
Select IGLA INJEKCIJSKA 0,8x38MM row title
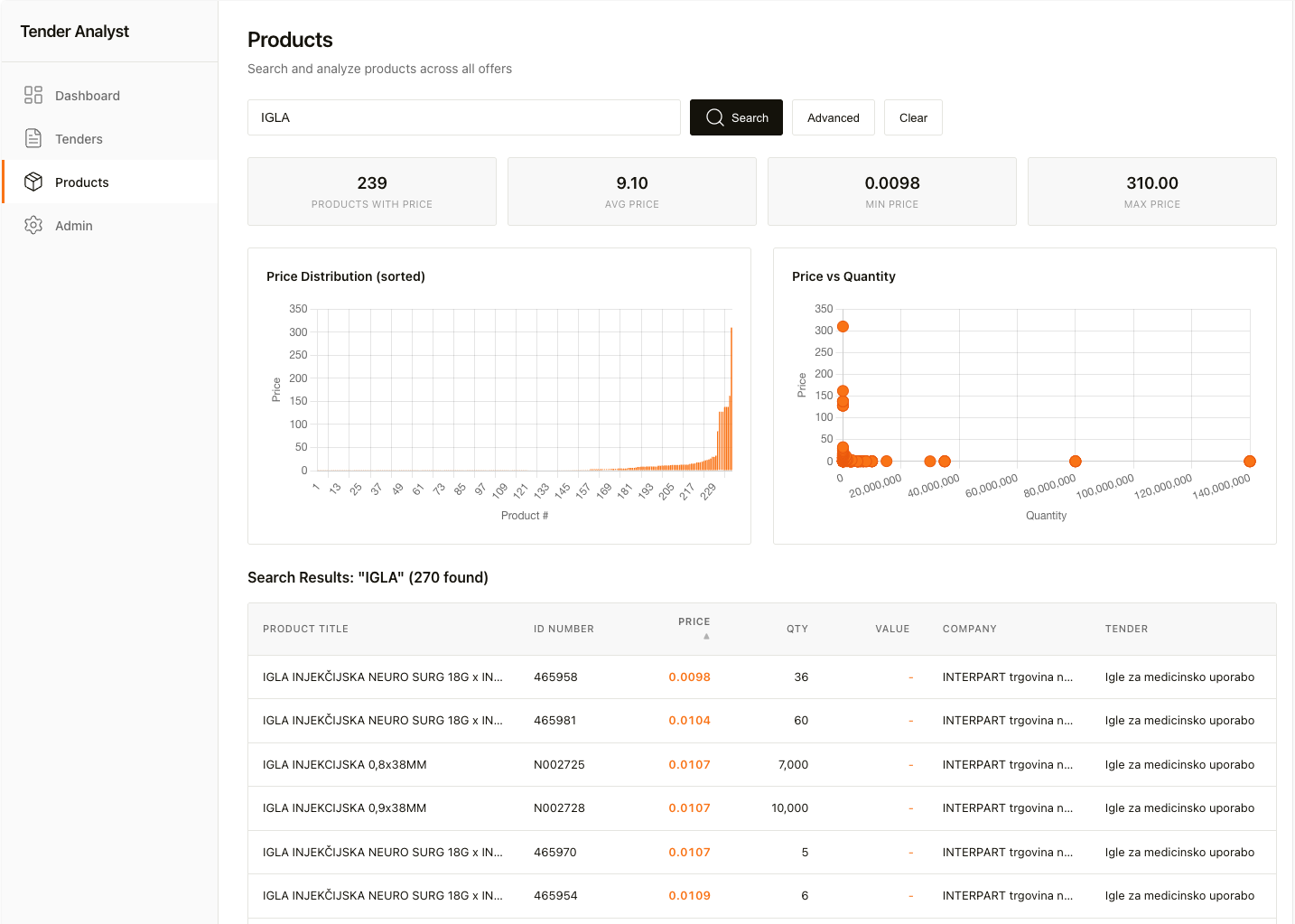(x=344, y=764)
